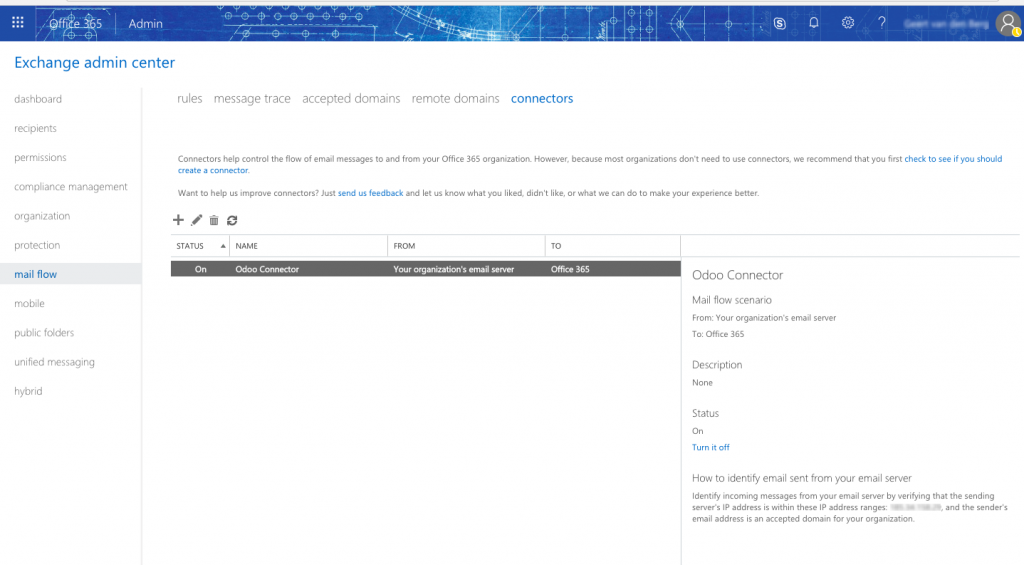Viewport: 1024px width, 565px height.
Task: Add a new connector with plus icon
Action: pyautogui.click(x=178, y=220)
